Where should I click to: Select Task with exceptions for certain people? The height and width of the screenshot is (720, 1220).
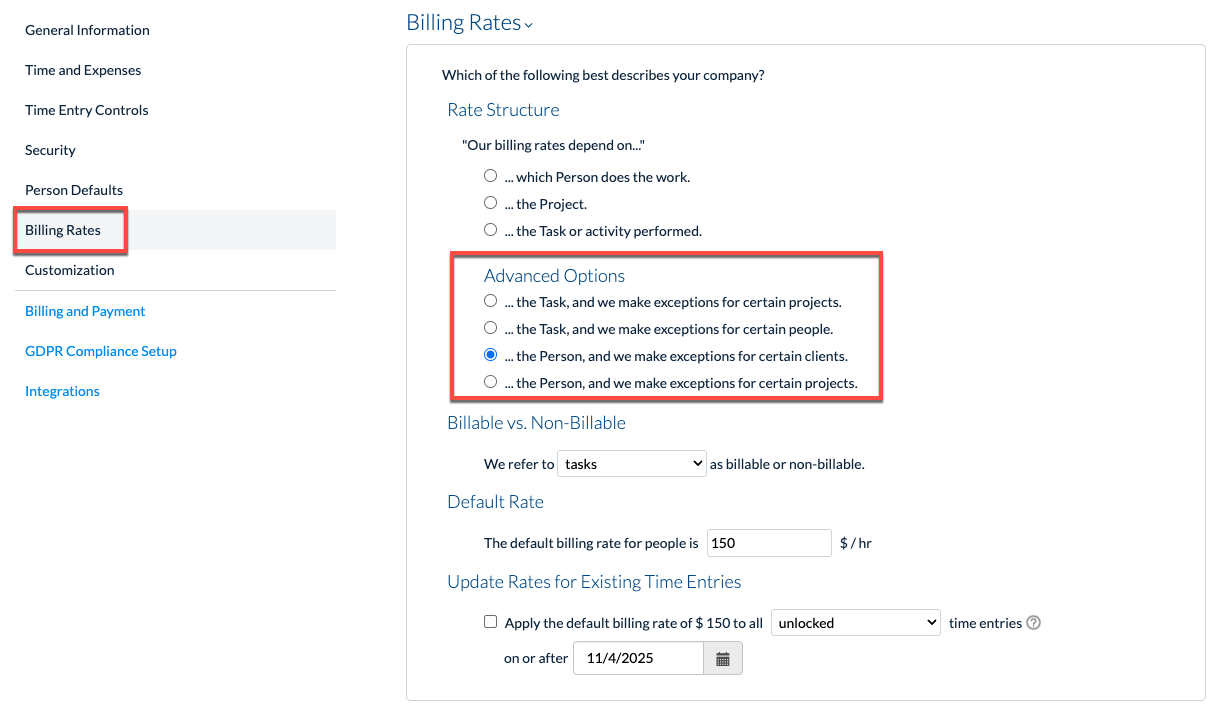490,328
